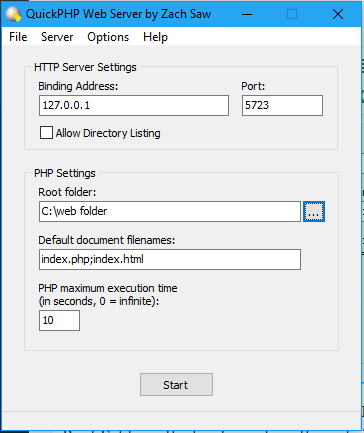364x433 pixels.
Task: Click the Default document filenames field
Action: point(170,259)
